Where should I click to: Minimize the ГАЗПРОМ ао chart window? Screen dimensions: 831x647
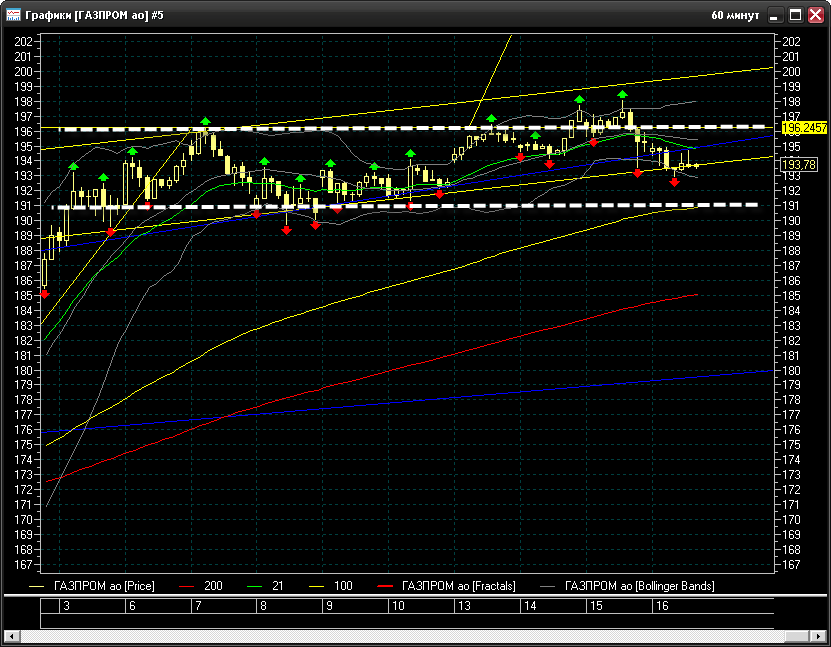pyautogui.click(x=776, y=15)
